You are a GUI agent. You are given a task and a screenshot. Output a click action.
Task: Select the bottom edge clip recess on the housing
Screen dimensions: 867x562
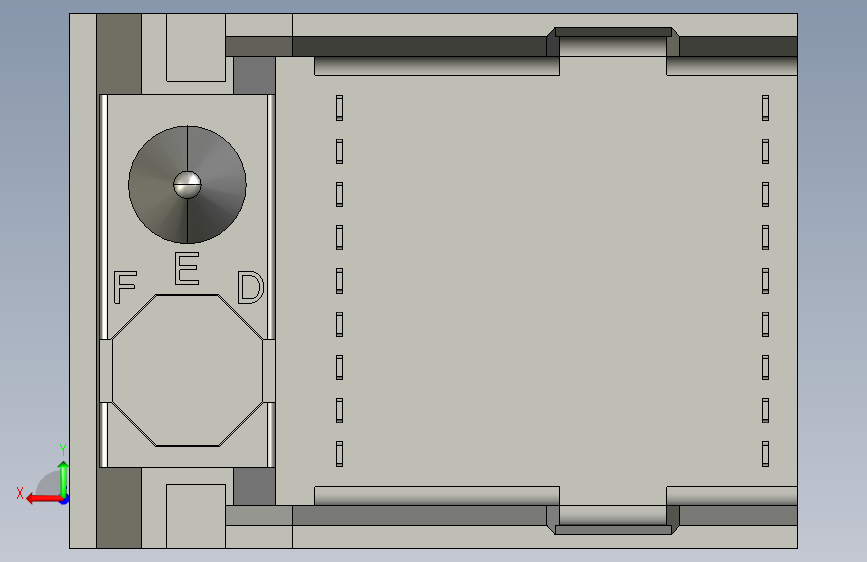click(613, 520)
